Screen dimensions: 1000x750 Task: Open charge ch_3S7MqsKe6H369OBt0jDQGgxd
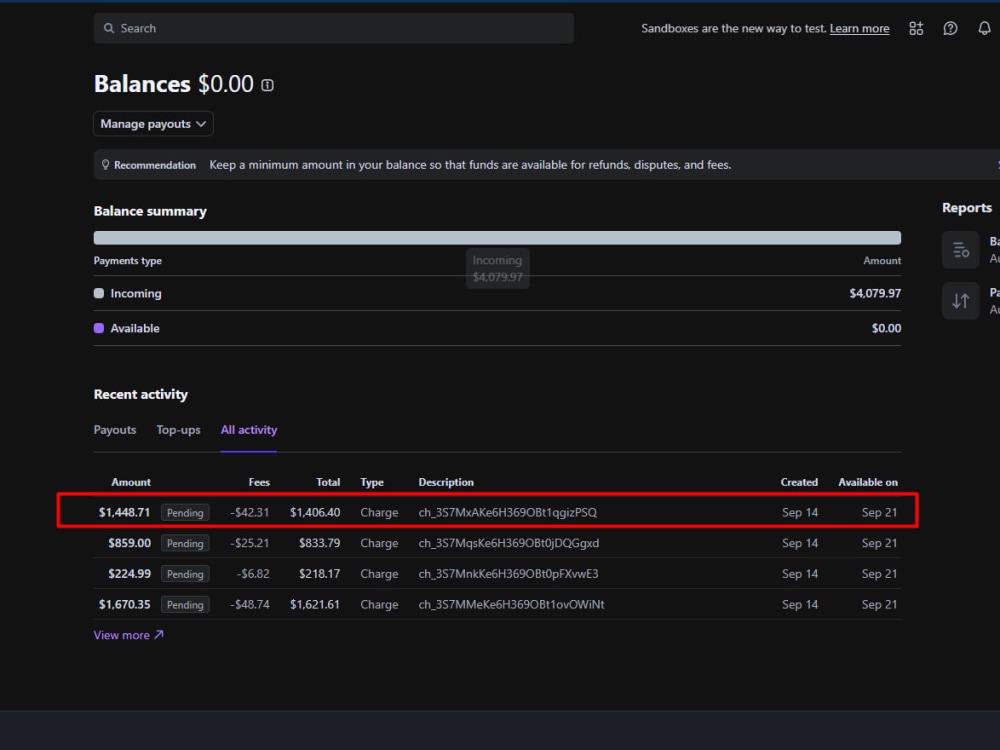[x=508, y=543]
